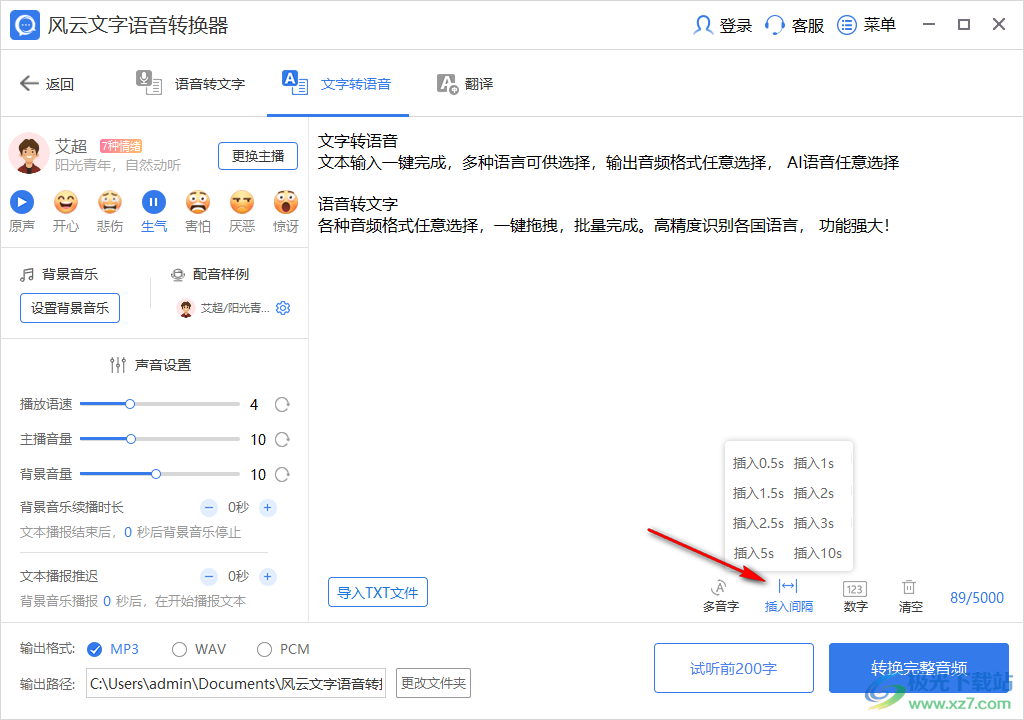Reset the 主播音量 value
1024x720 pixels.
[x=282, y=439]
